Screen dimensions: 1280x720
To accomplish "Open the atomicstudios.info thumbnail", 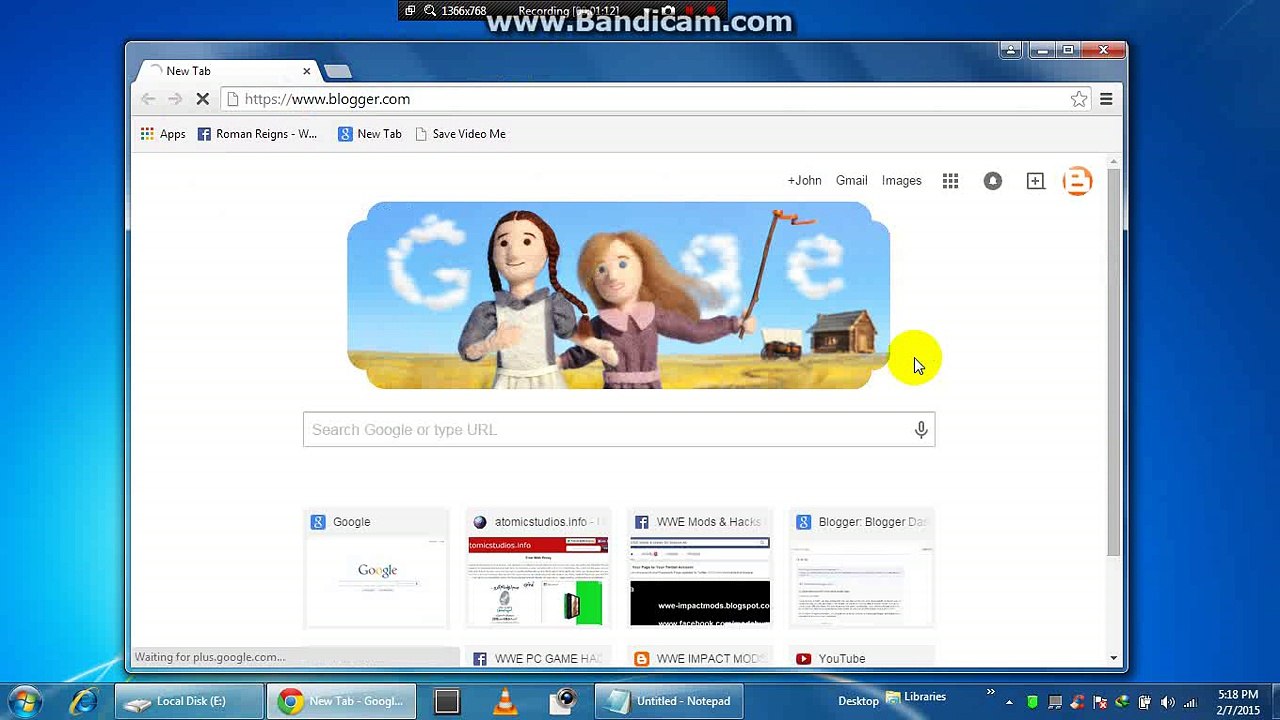I will tap(538, 568).
